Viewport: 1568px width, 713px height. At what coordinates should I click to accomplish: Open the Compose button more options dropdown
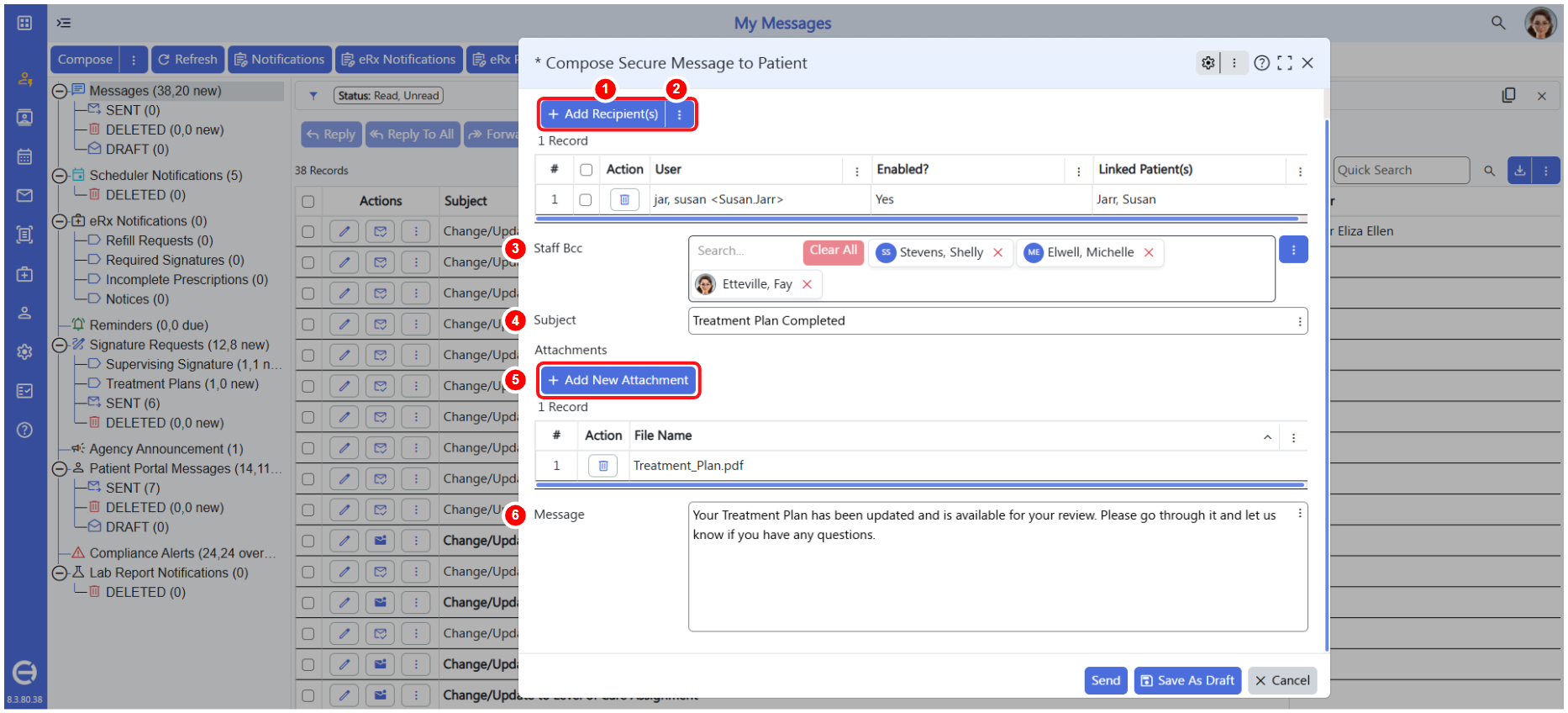(134, 60)
